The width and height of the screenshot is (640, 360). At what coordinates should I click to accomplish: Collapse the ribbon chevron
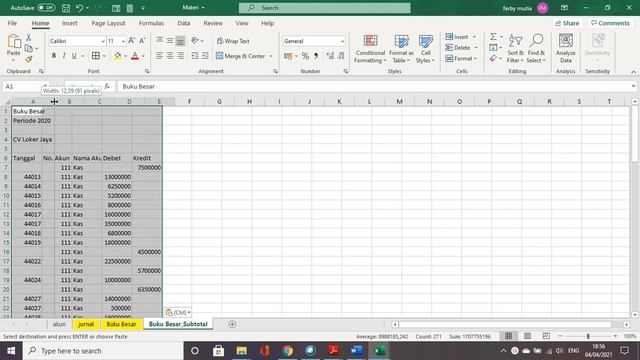click(x=633, y=71)
